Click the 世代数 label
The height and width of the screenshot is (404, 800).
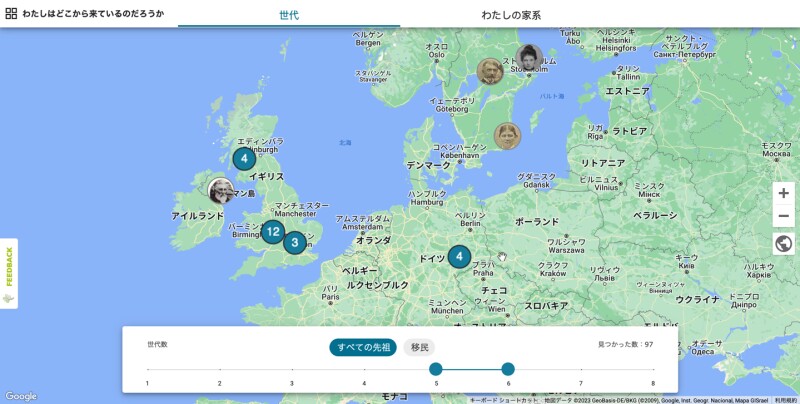click(157, 344)
